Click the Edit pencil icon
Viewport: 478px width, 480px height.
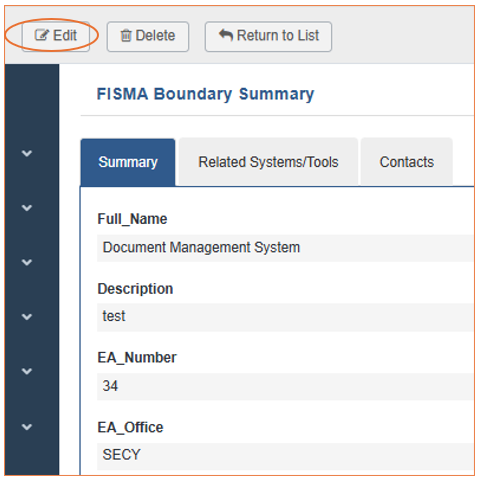[42, 35]
